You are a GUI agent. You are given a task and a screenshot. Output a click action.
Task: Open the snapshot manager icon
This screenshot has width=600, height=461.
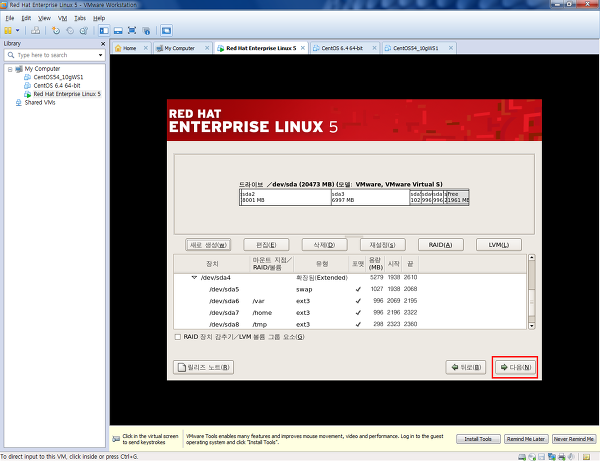pyautogui.click(x=84, y=31)
